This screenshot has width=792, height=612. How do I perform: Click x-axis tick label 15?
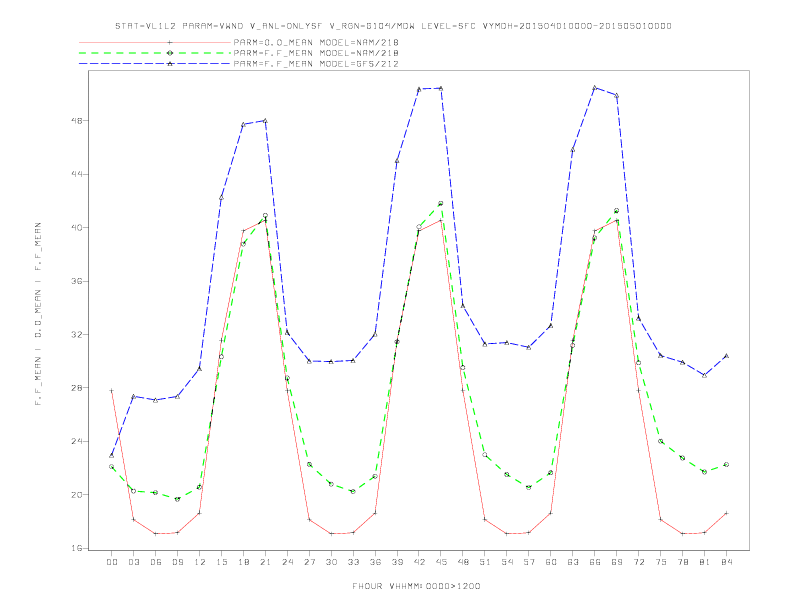(221, 562)
